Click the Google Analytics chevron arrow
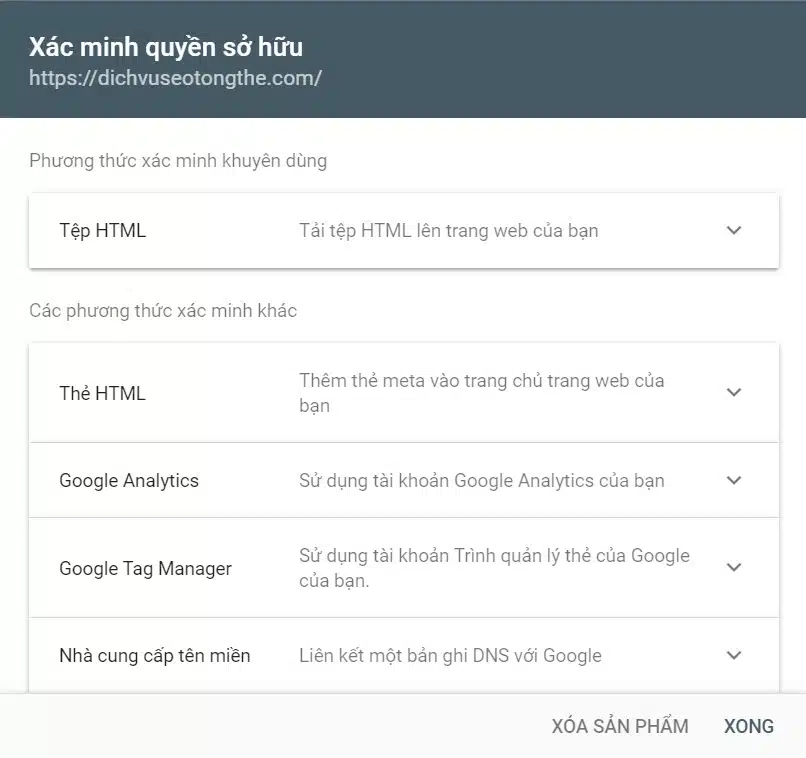806x758 pixels. tap(734, 480)
